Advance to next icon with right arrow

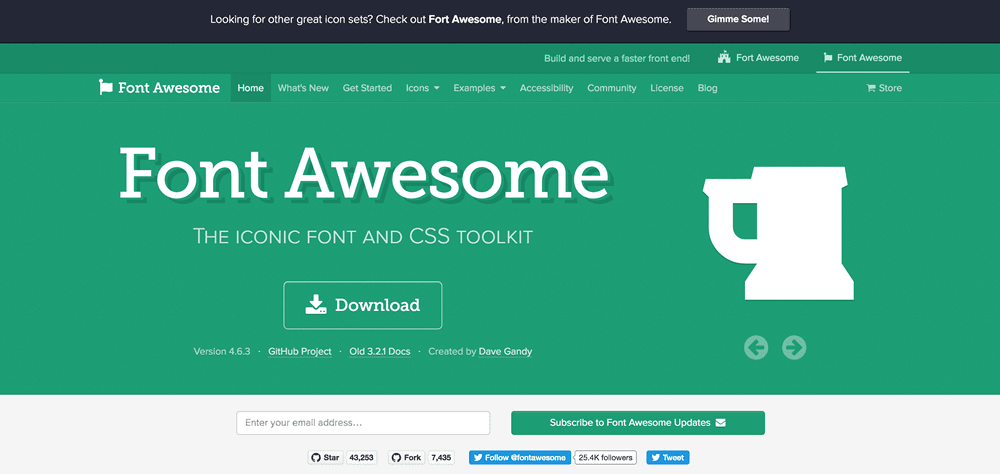click(x=794, y=348)
